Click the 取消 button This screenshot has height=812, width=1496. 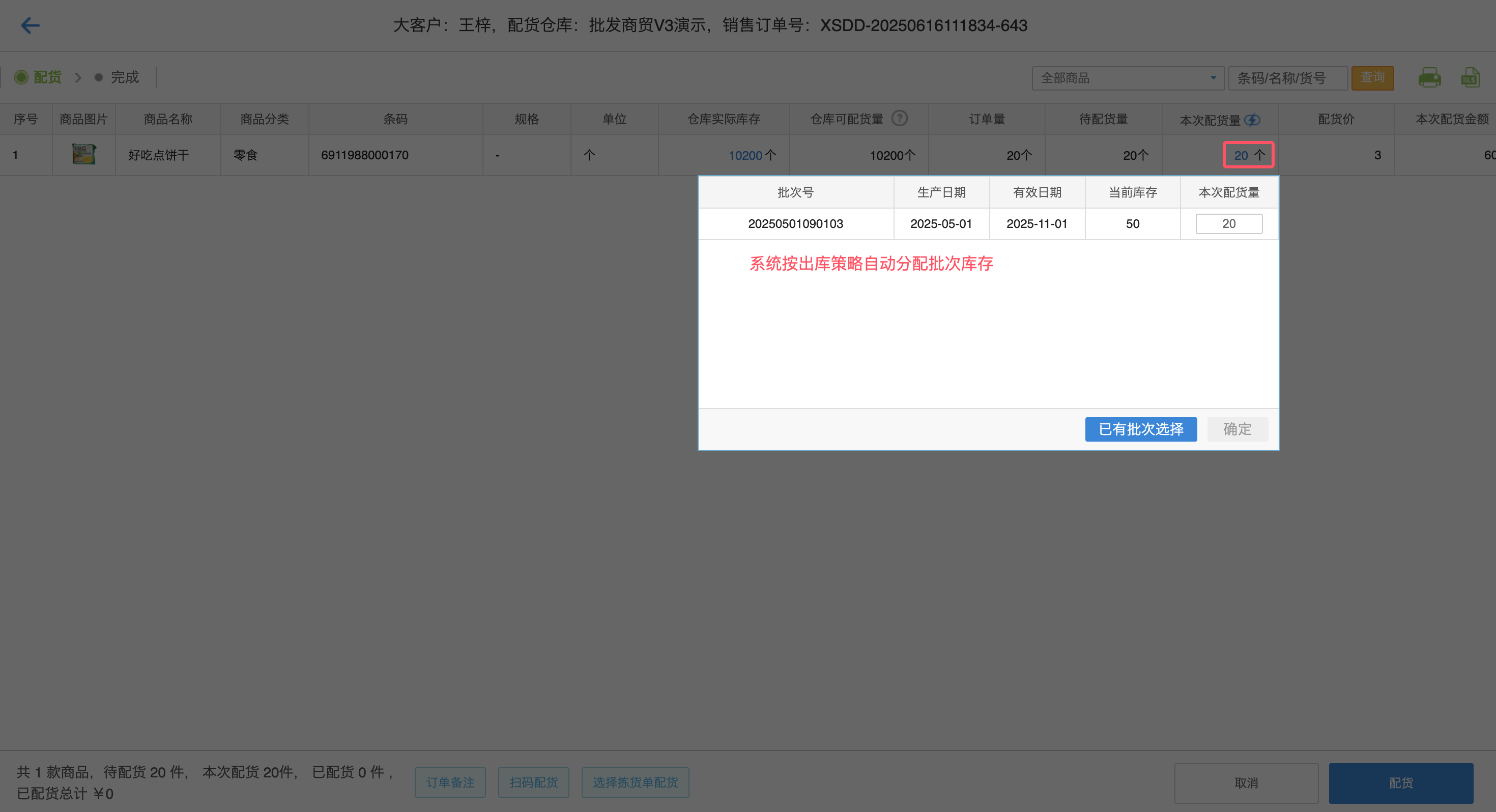click(x=1246, y=782)
